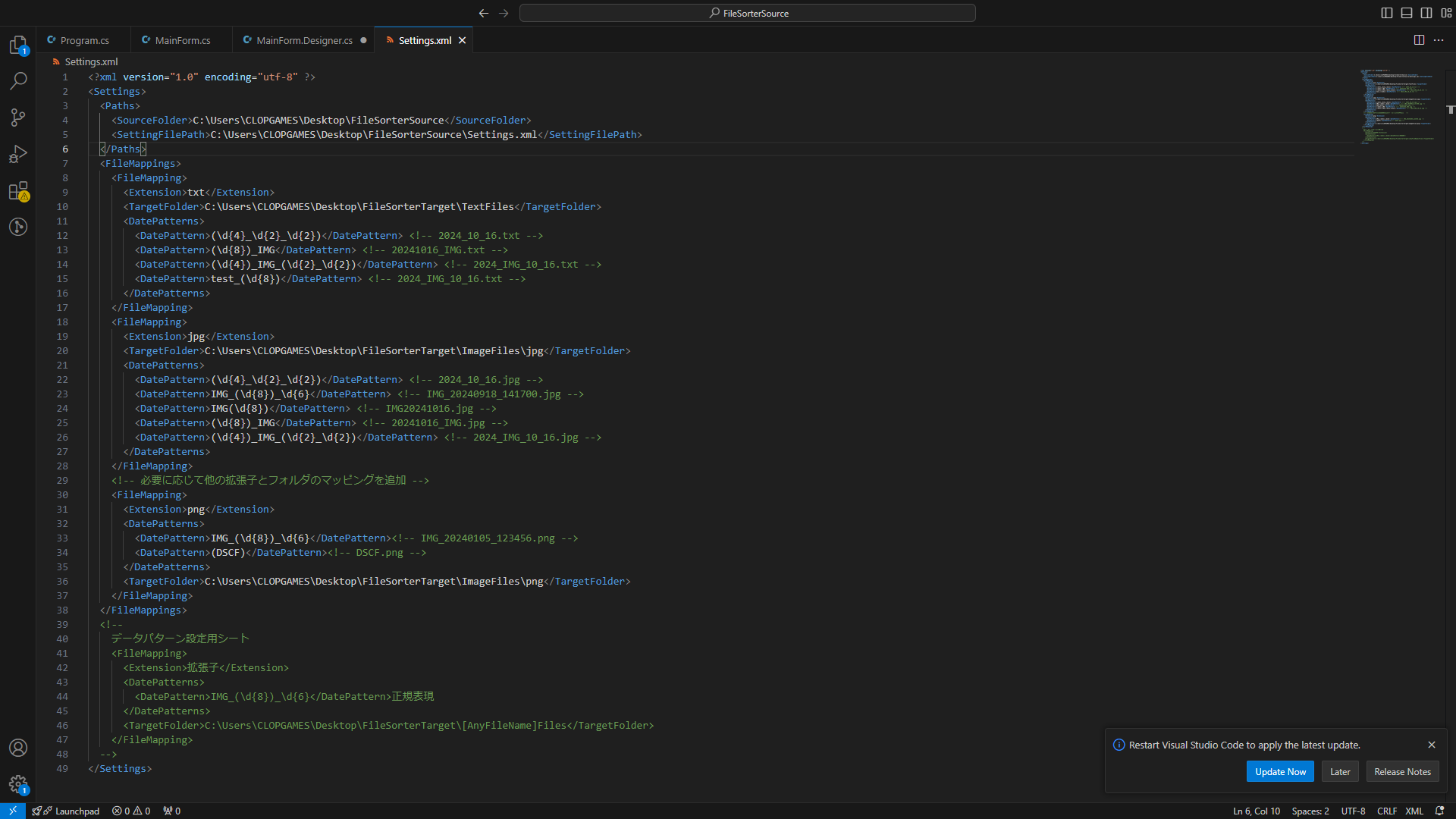Open the Search view icon
The height and width of the screenshot is (819, 1456).
18,80
